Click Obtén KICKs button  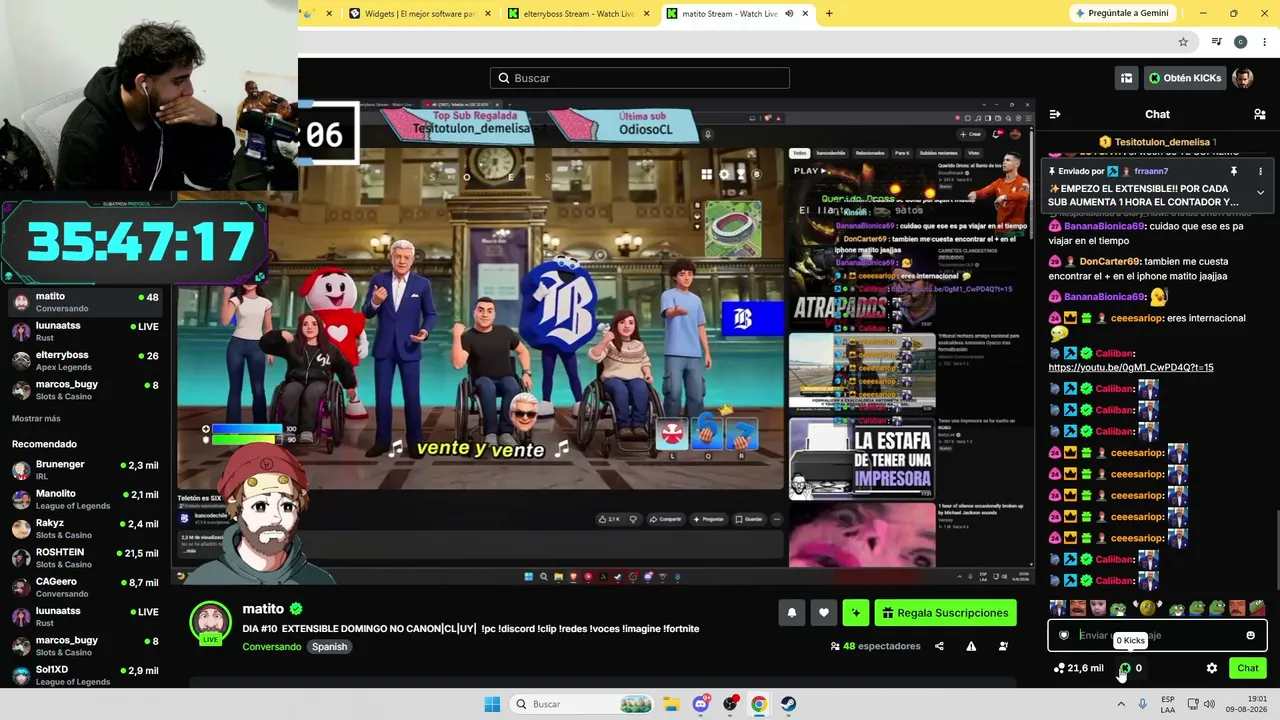tap(1185, 78)
